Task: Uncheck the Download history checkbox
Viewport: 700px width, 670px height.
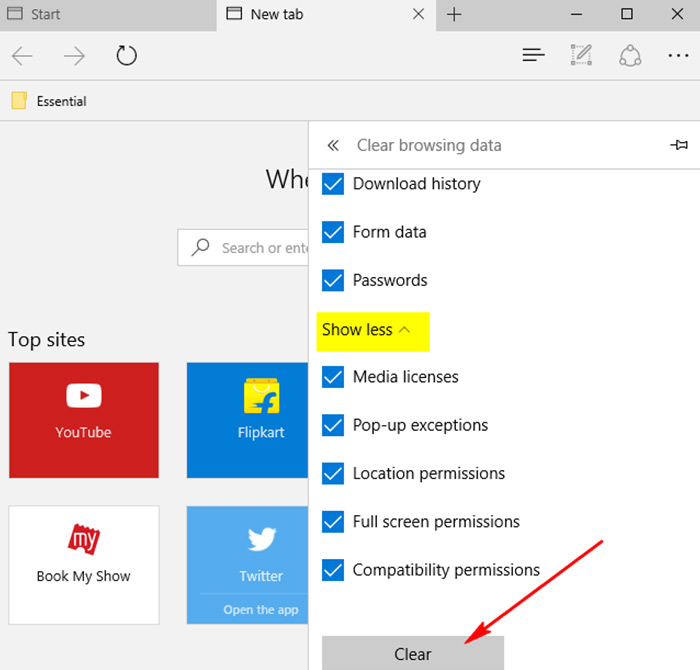Action: point(333,184)
